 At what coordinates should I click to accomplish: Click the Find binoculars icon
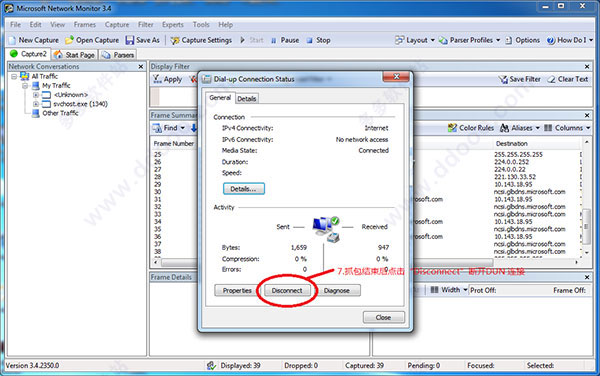pyautogui.click(x=157, y=128)
